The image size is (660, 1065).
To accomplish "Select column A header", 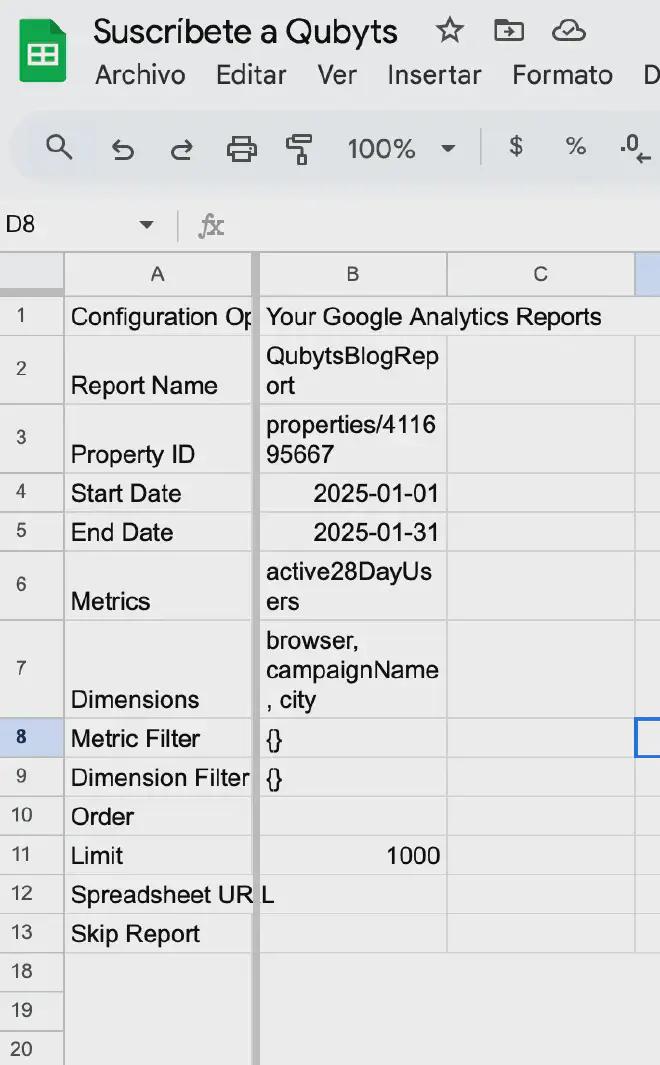I will [158, 274].
